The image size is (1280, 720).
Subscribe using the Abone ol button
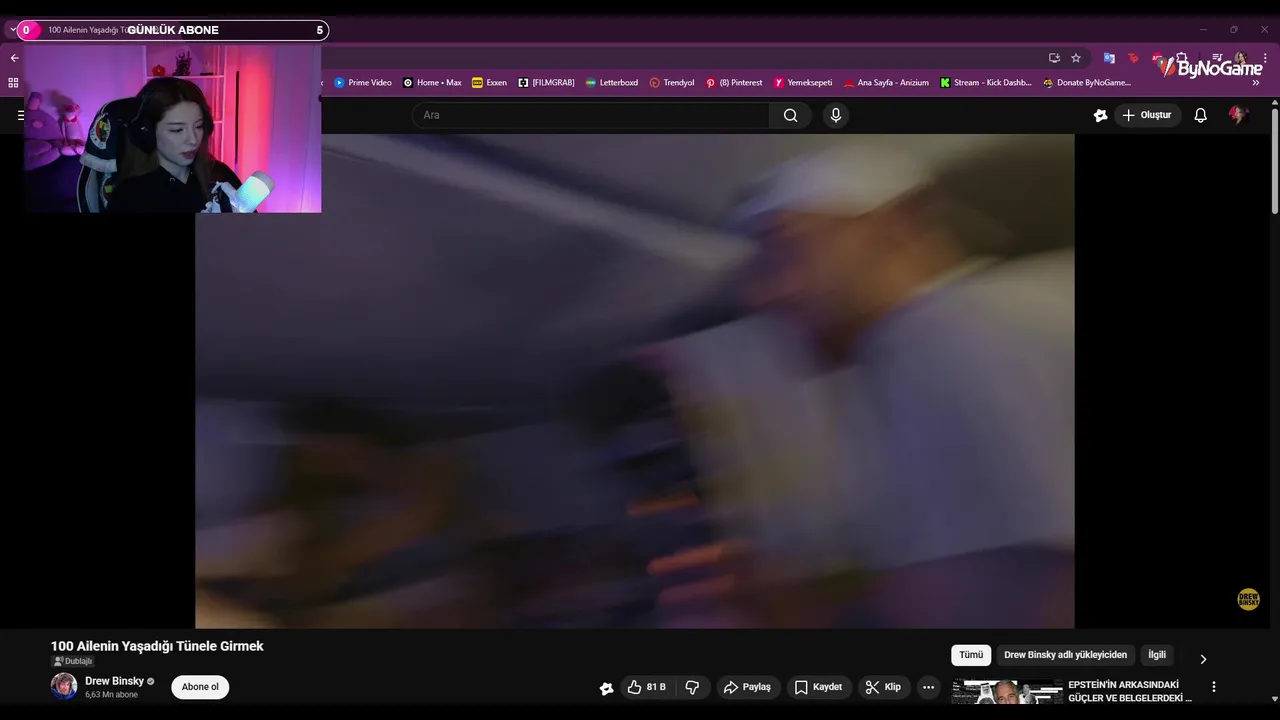point(200,687)
